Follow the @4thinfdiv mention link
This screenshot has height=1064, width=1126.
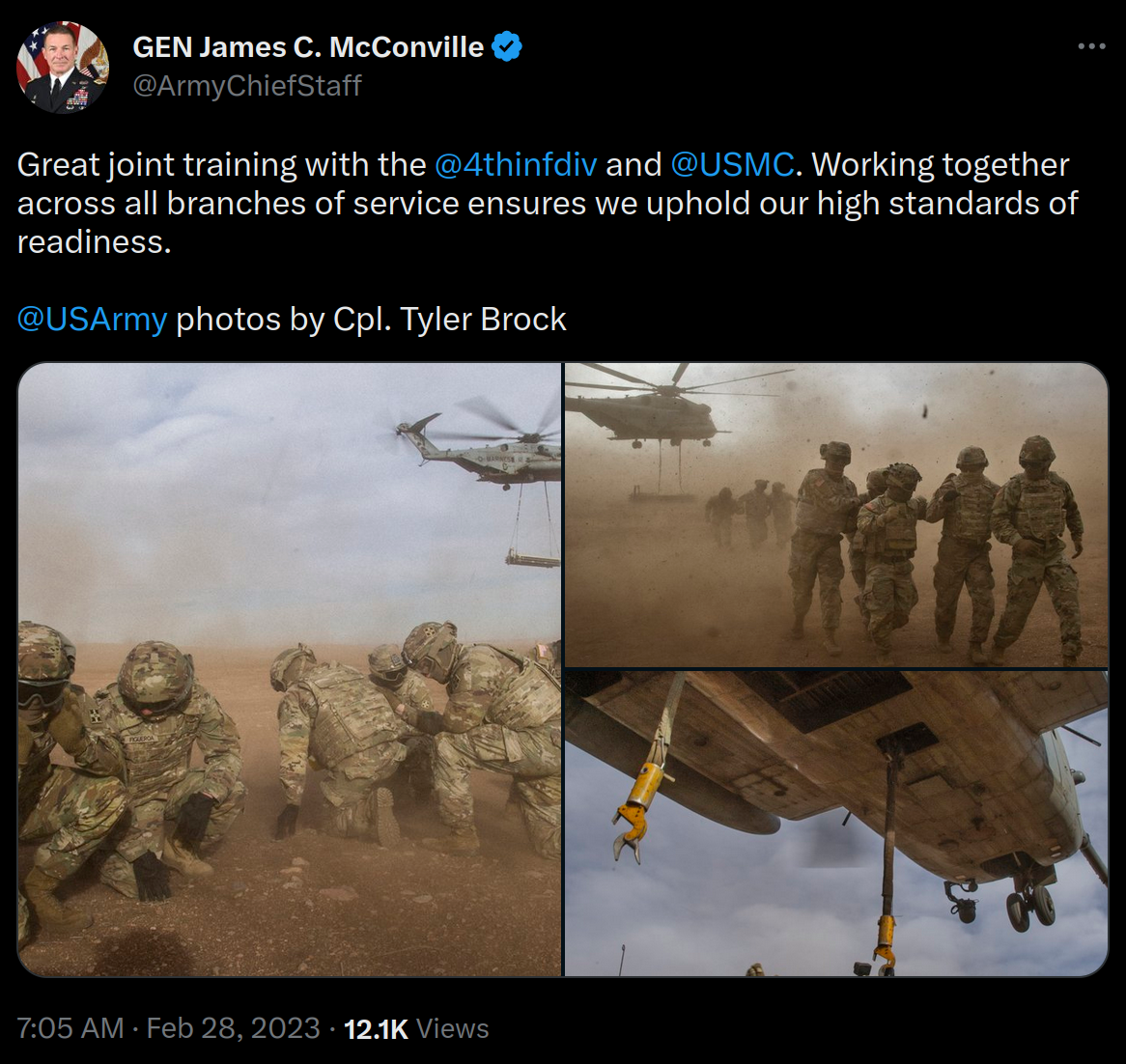click(x=516, y=164)
